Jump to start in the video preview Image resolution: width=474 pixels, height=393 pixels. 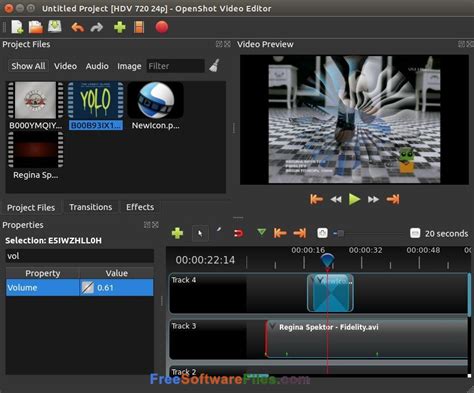[x=316, y=199]
